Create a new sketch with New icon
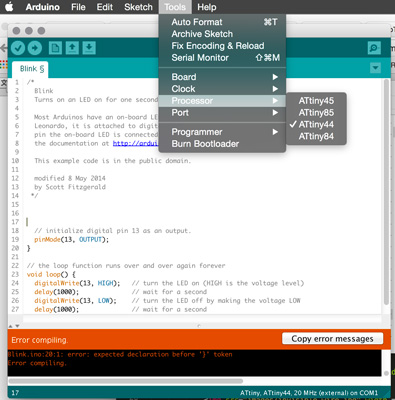This screenshot has width=395, height=400. click(x=55, y=48)
